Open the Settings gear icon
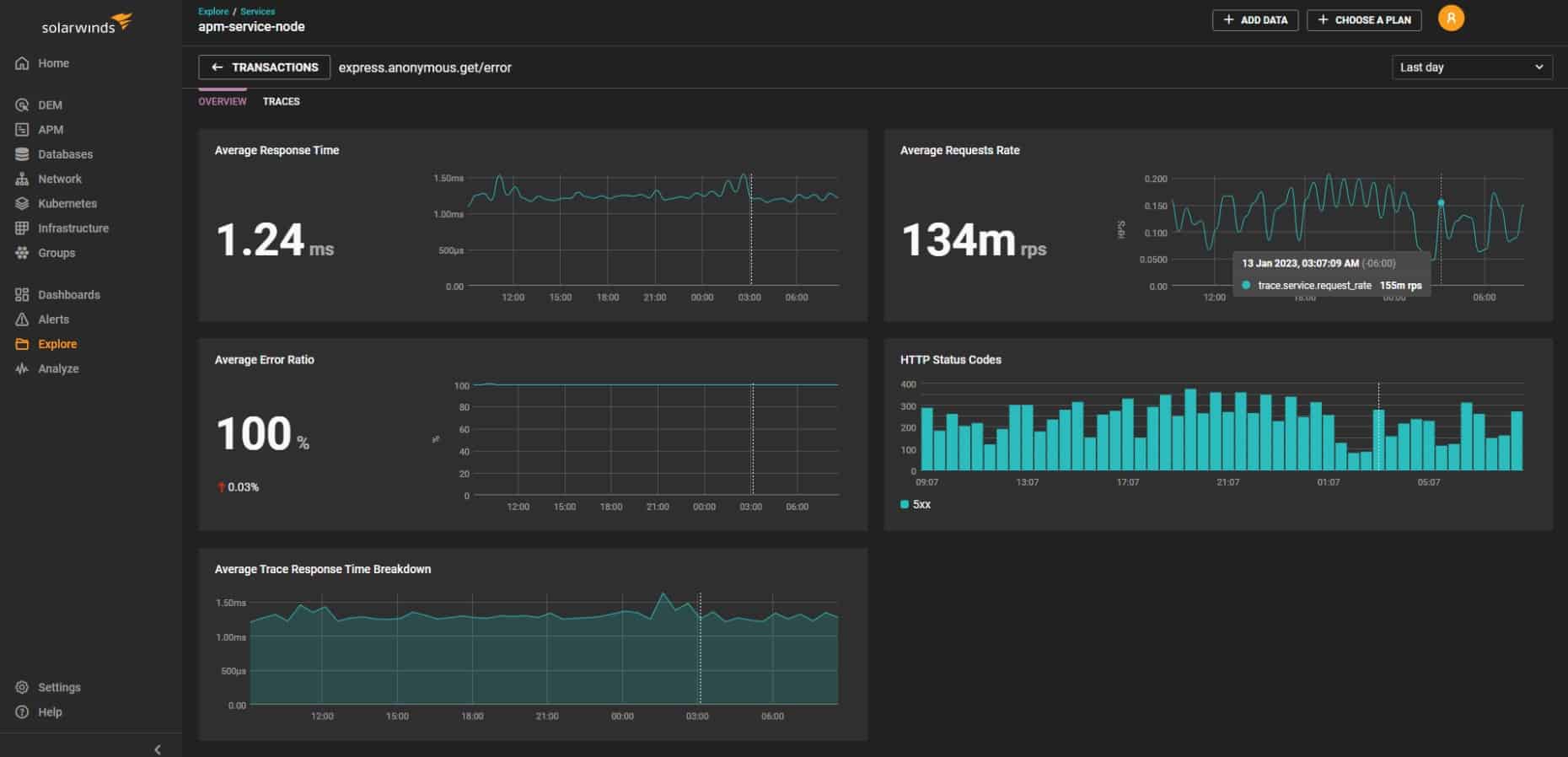The width and height of the screenshot is (1568, 757). point(22,687)
